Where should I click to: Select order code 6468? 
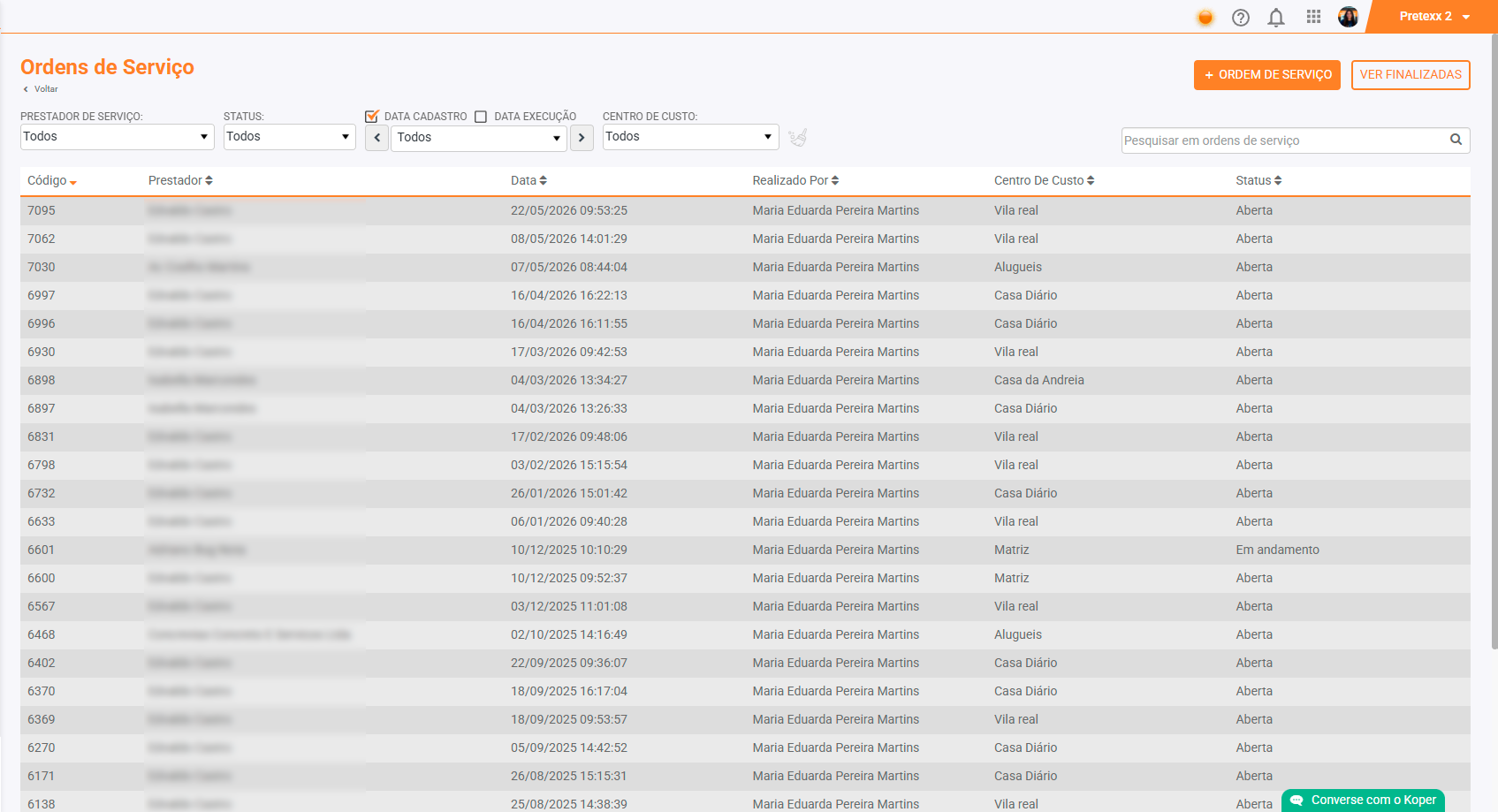click(x=41, y=634)
